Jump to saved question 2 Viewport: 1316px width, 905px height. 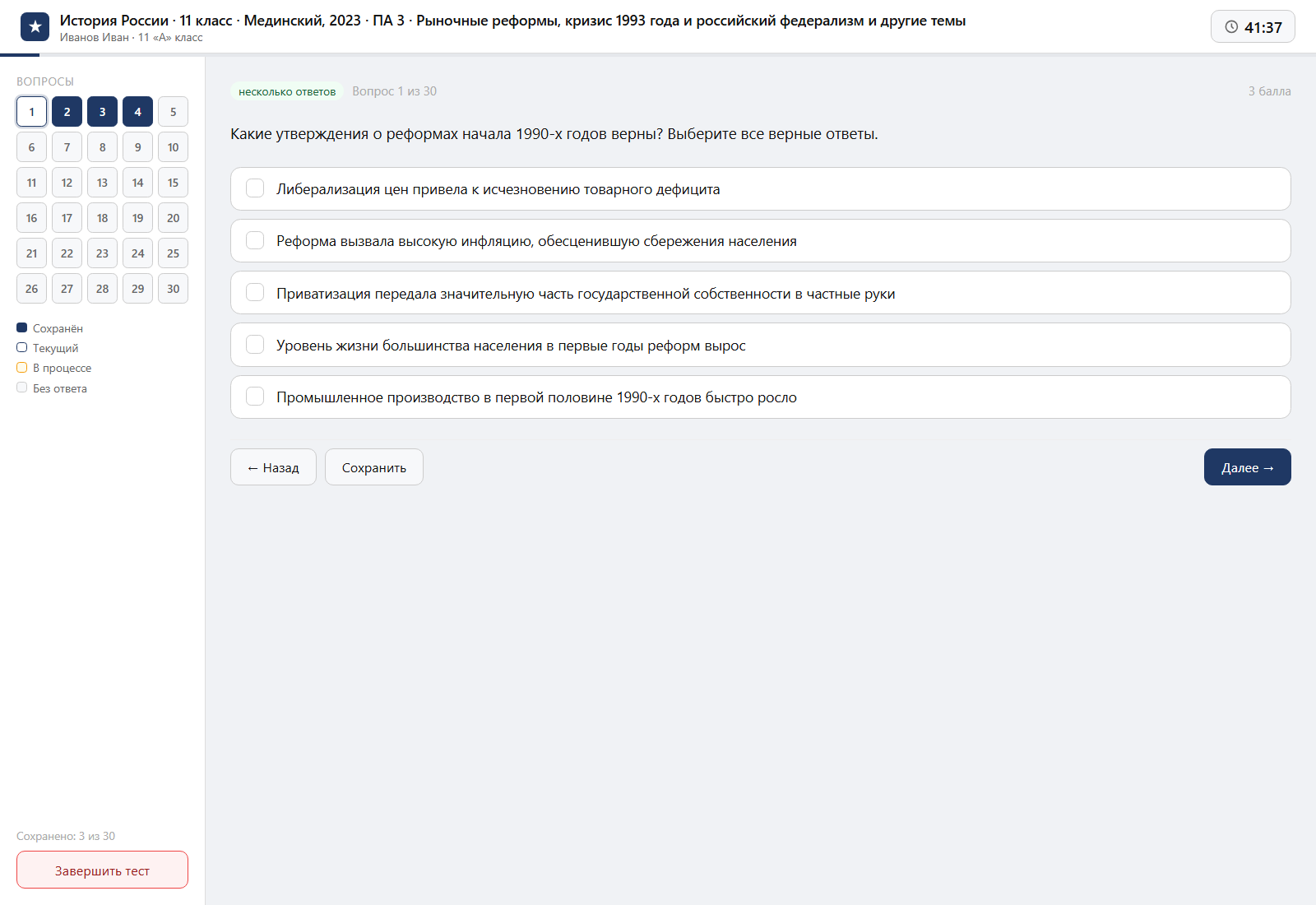[67, 112]
